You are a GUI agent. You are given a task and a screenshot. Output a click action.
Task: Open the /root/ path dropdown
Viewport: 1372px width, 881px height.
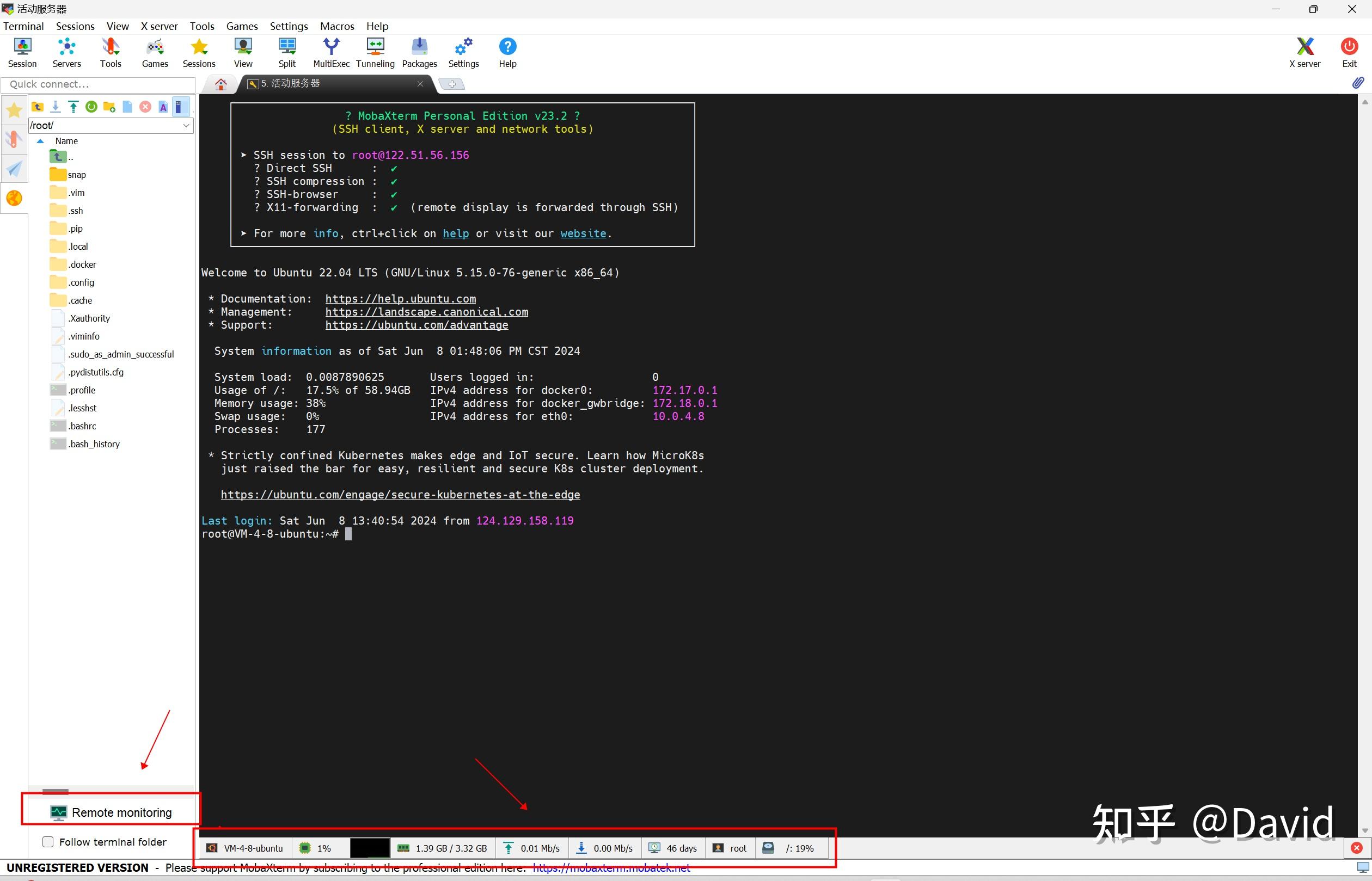coord(186,125)
